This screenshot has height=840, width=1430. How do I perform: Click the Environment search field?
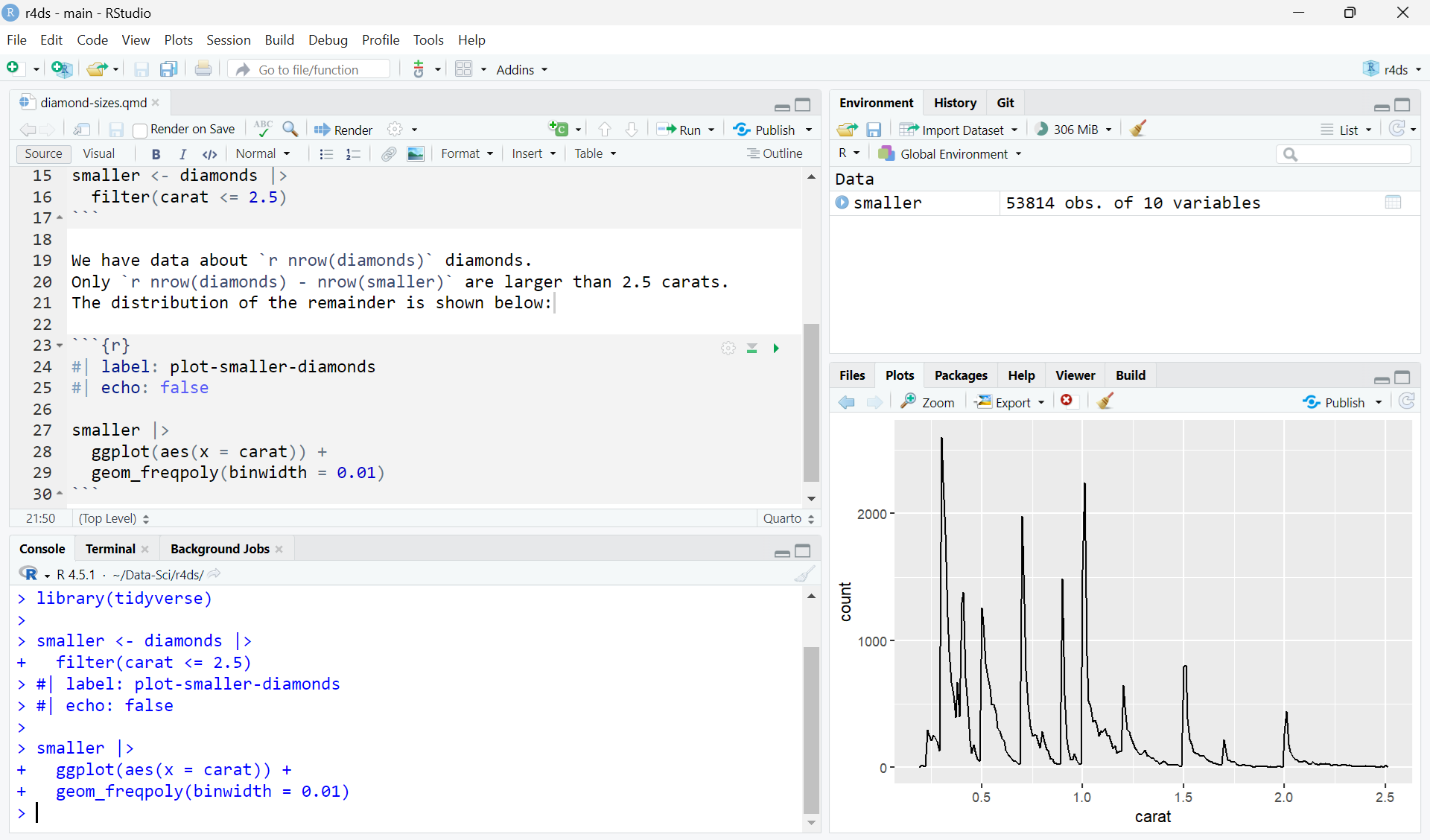tap(1344, 154)
